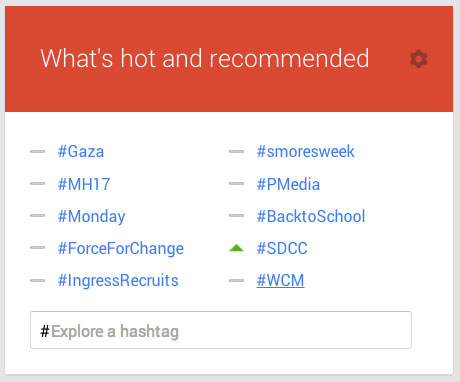This screenshot has height=382, width=460.
Task: Go to the #BacktoSchool hashtag
Action: 311,216
